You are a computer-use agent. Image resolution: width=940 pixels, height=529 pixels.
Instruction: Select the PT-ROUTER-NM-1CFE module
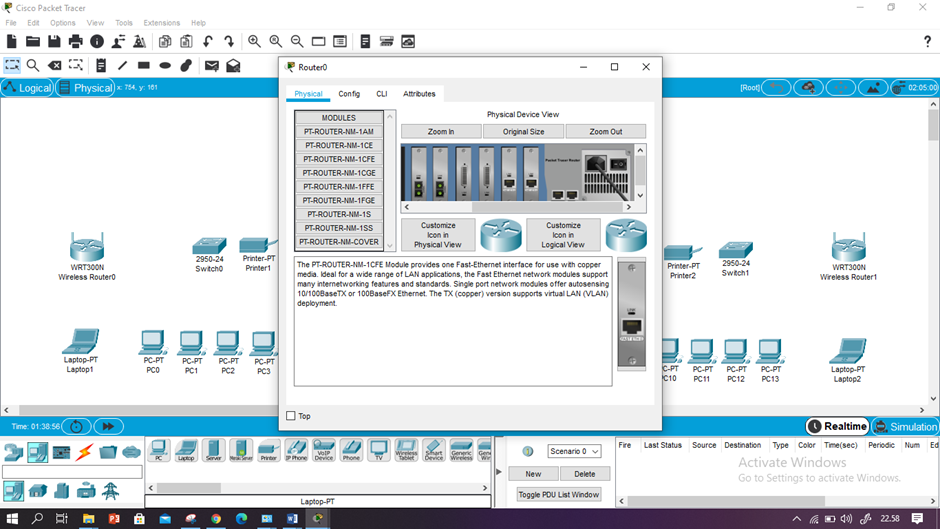339,159
